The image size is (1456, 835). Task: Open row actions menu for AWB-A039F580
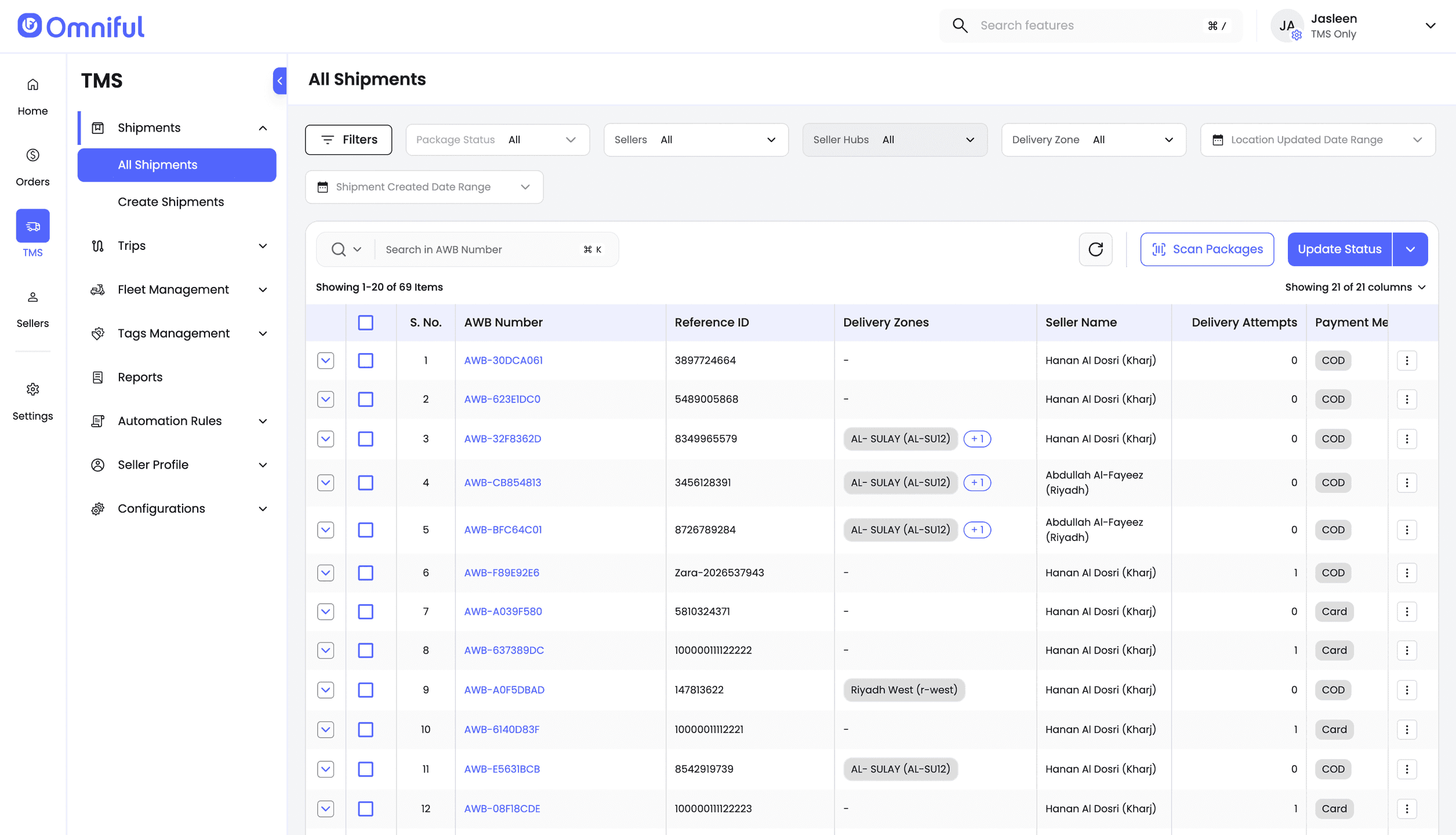coord(1407,611)
